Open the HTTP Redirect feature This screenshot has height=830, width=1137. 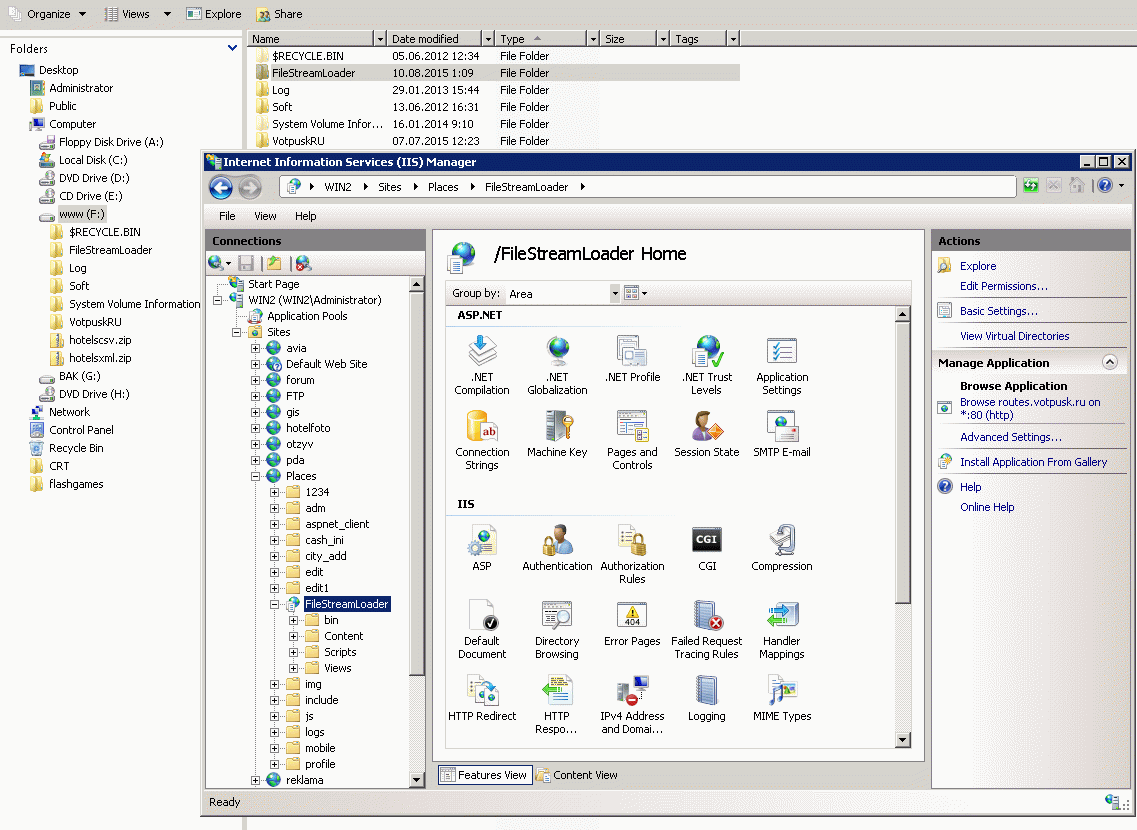(x=481, y=698)
